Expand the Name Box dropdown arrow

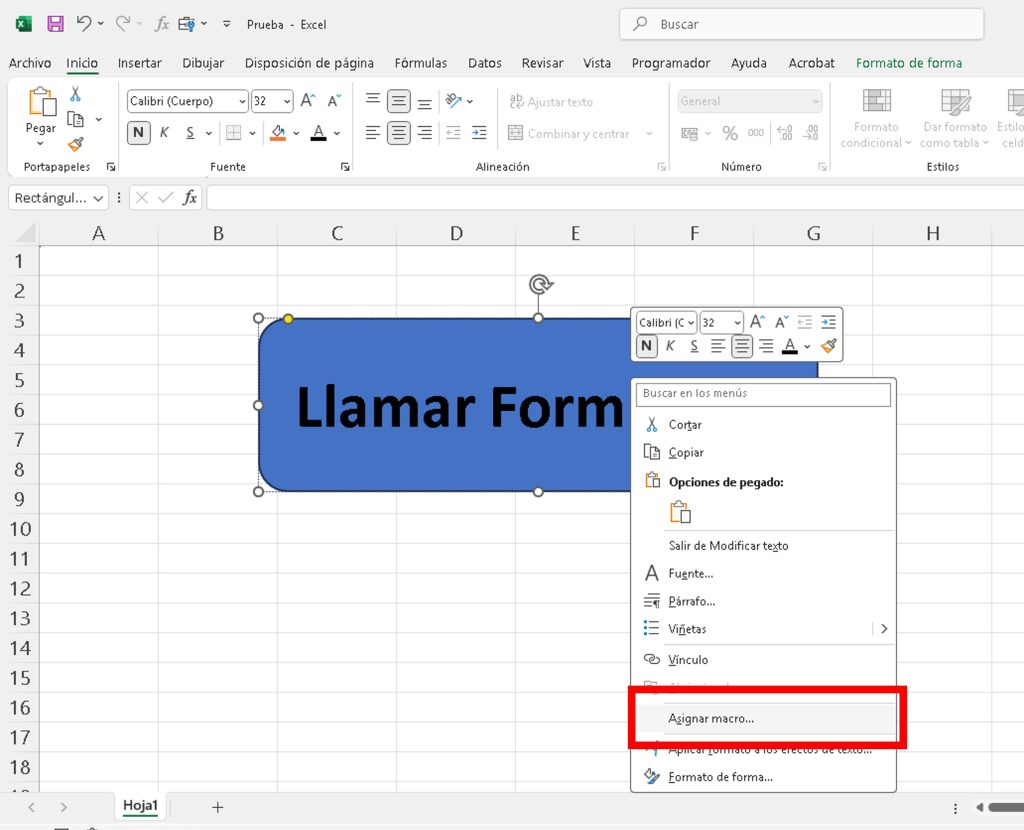pos(98,198)
